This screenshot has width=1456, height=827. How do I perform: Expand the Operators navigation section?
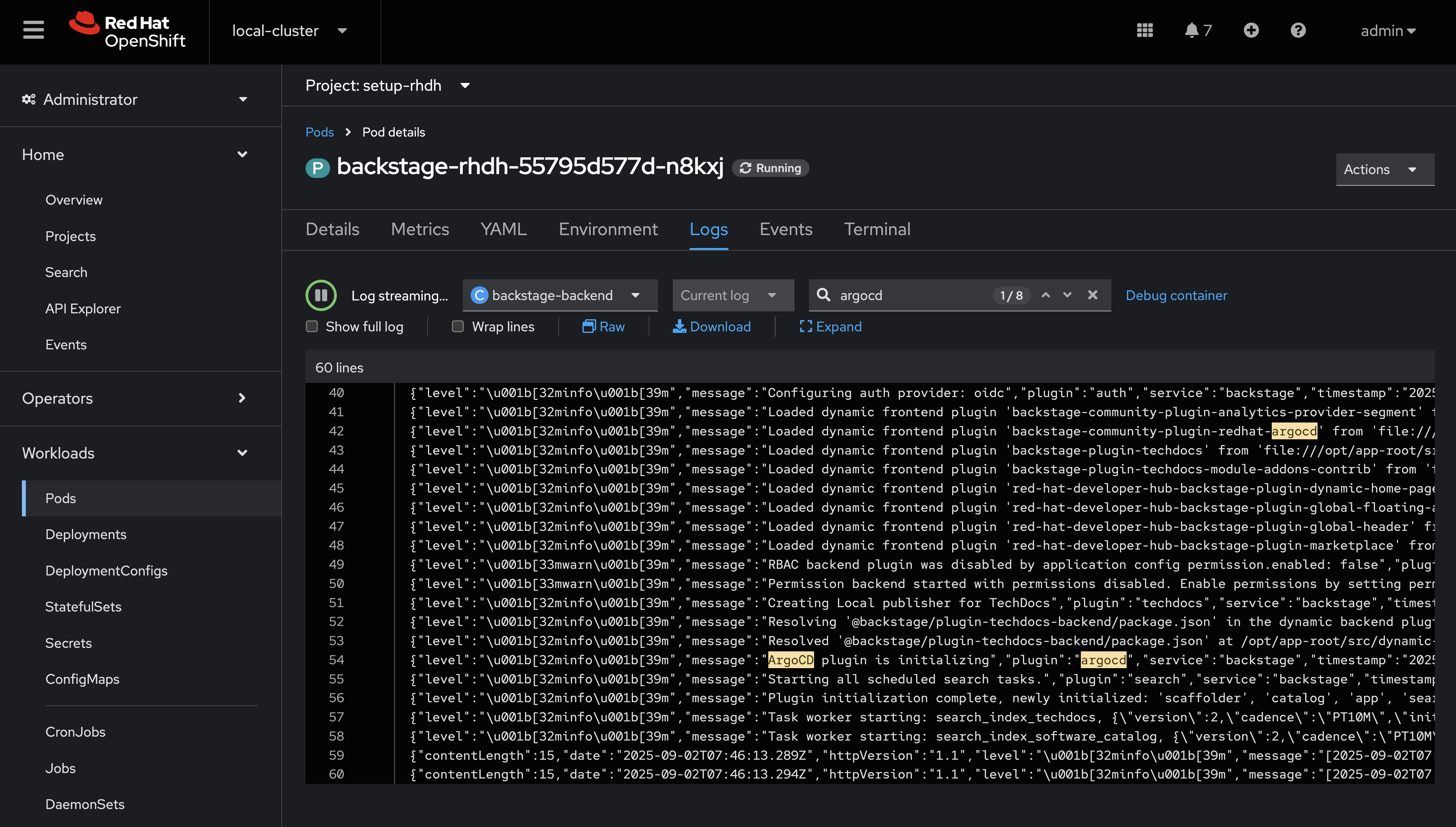click(x=135, y=398)
